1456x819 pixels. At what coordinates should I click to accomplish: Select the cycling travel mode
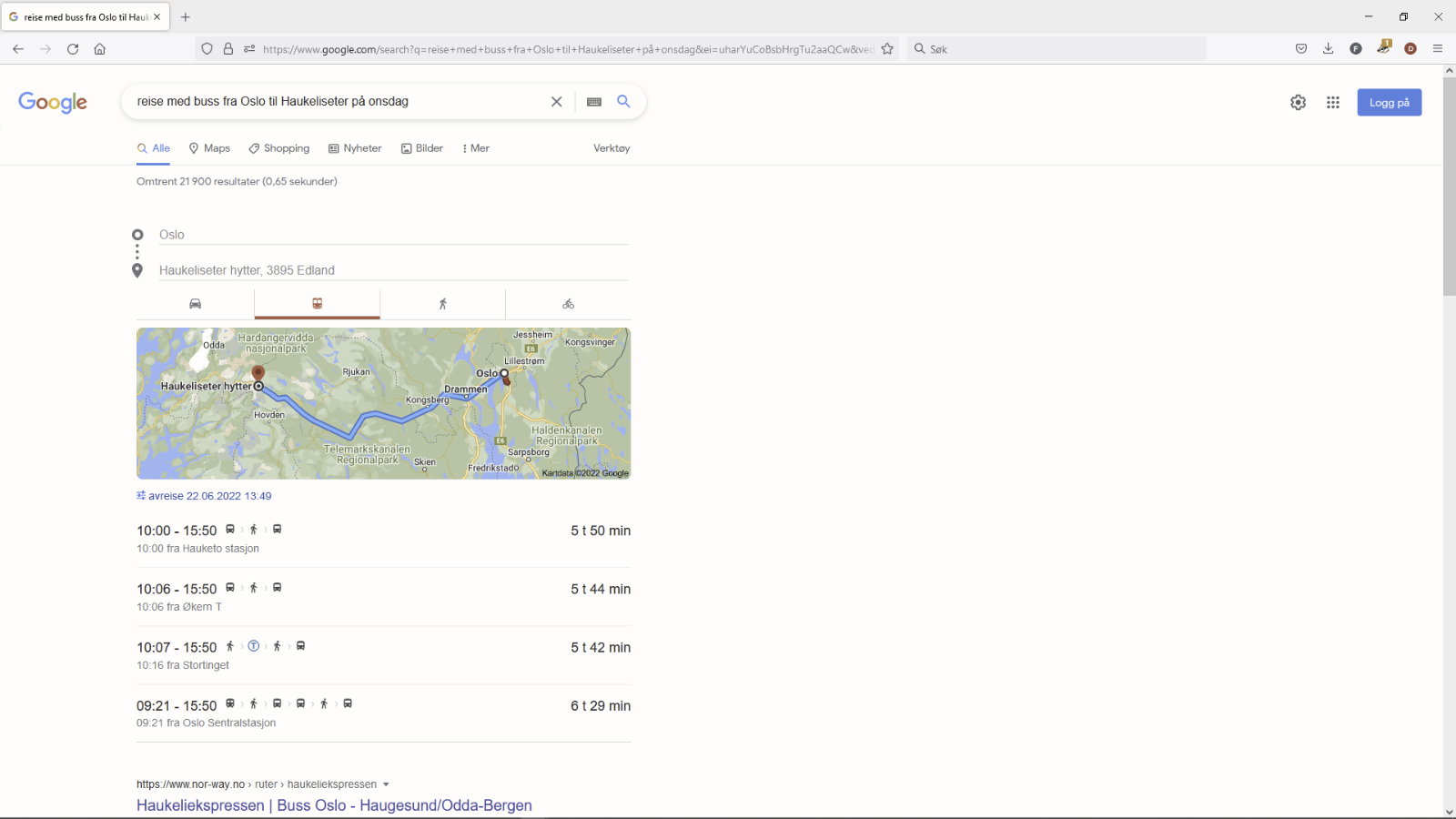(568, 304)
